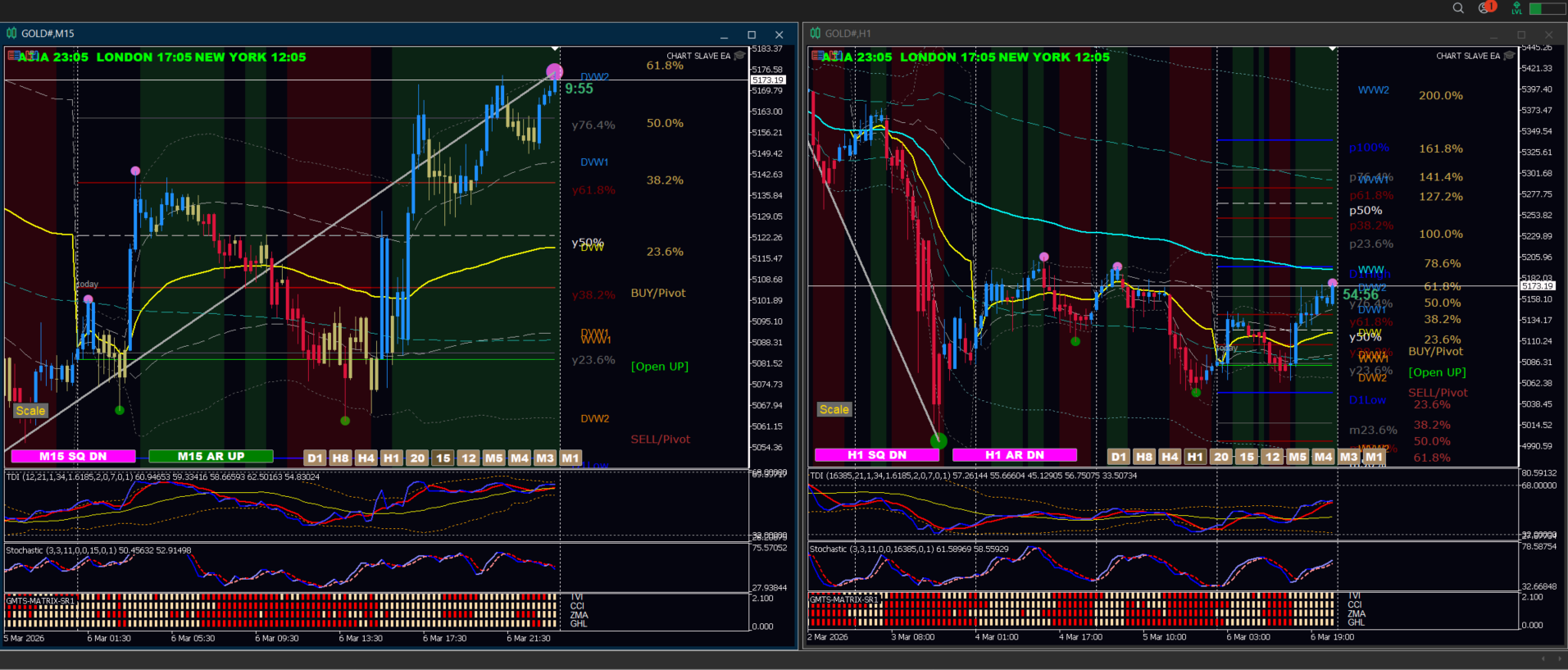This screenshot has height=670, width=1568.
Task: Click graduation cap icon on GOLD#,M15 chart
Action: (x=740, y=55)
